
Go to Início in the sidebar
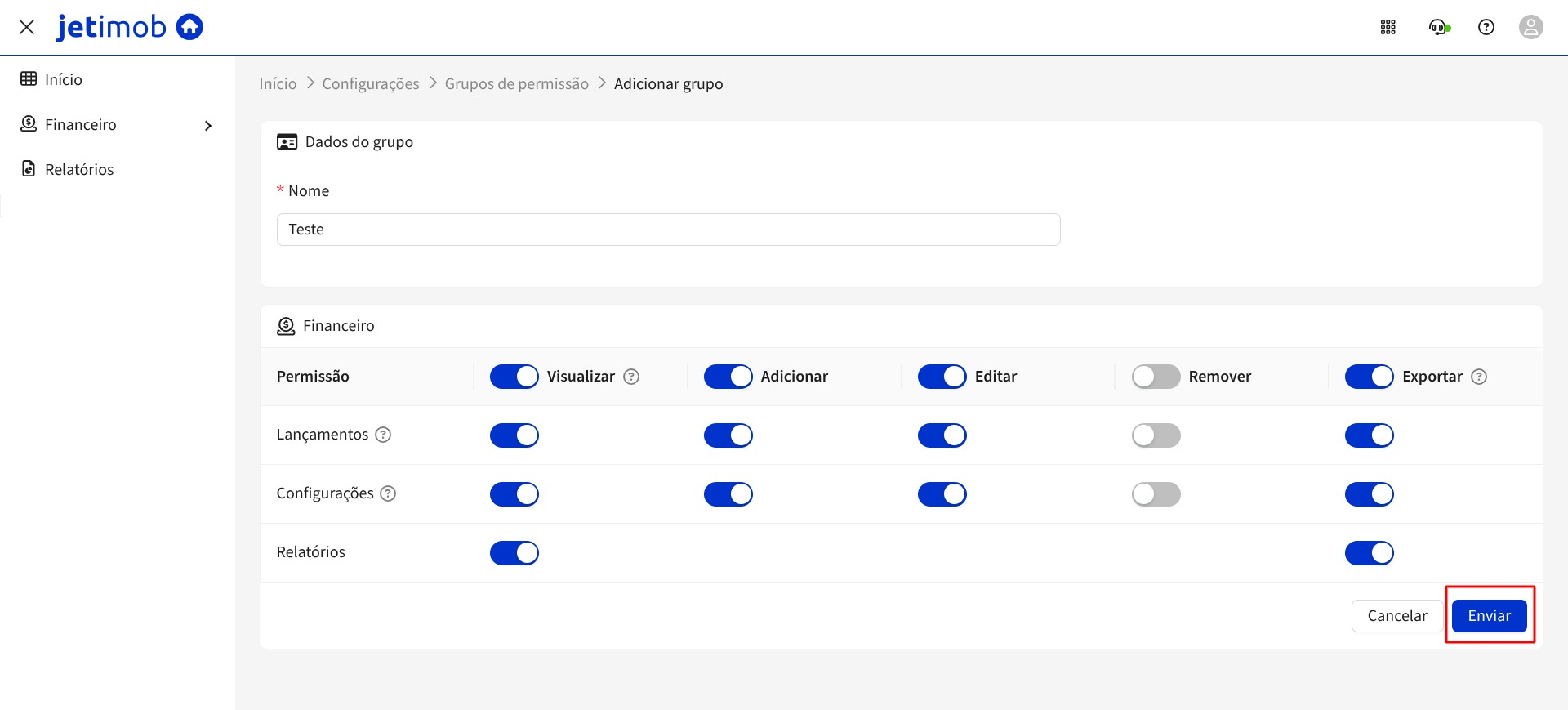coord(63,80)
